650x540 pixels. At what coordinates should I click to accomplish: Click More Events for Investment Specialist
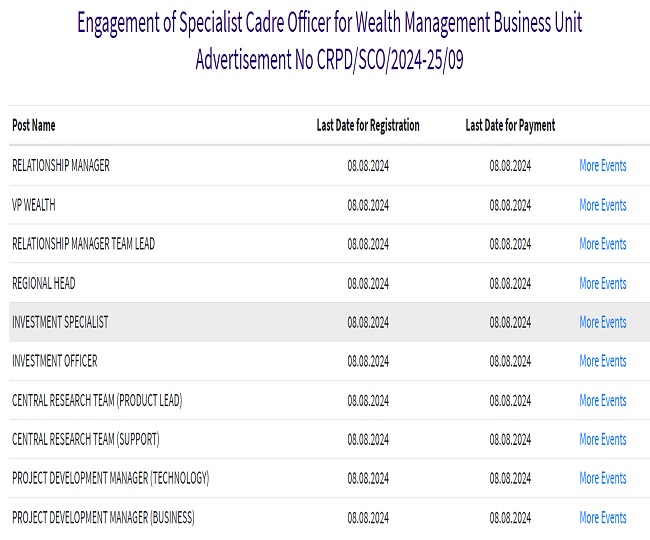602,322
